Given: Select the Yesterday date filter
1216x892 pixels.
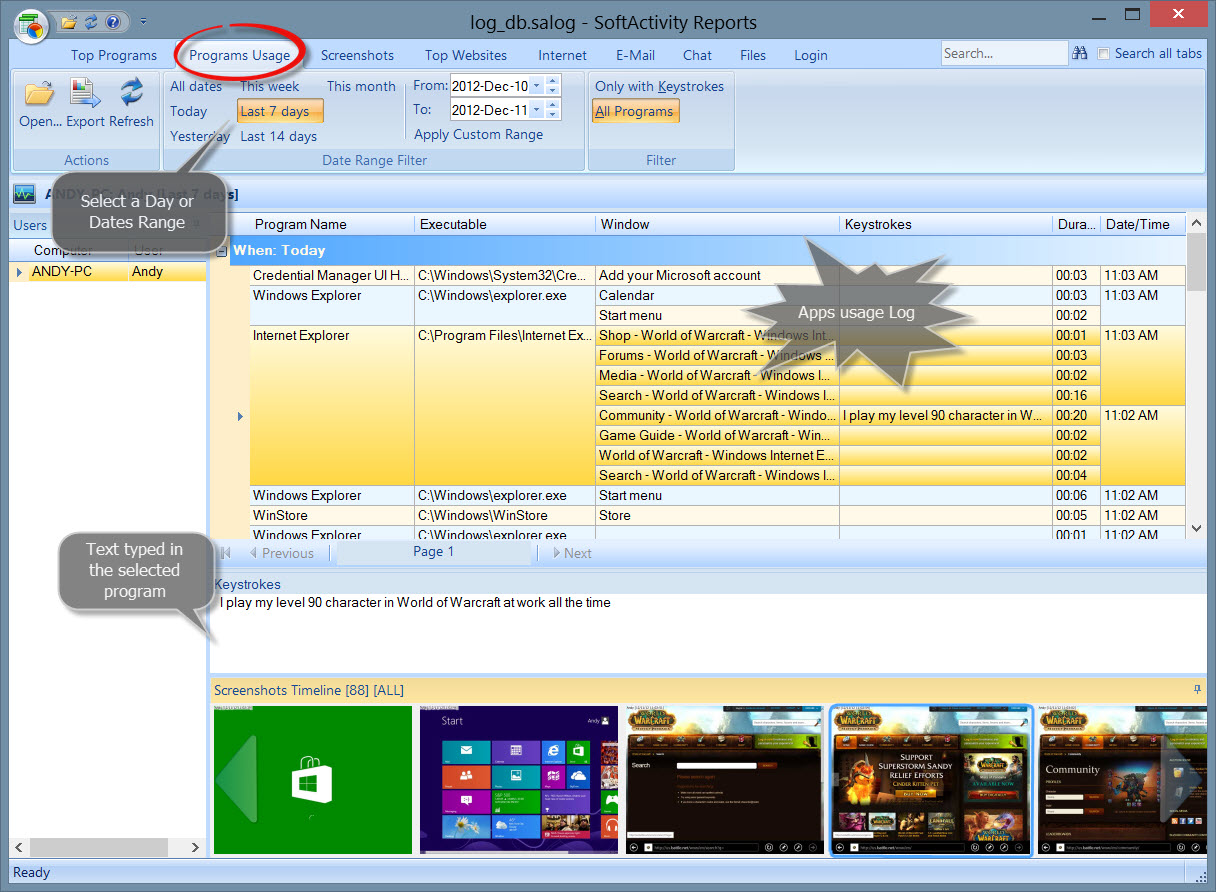Looking at the screenshot, I should [x=200, y=136].
